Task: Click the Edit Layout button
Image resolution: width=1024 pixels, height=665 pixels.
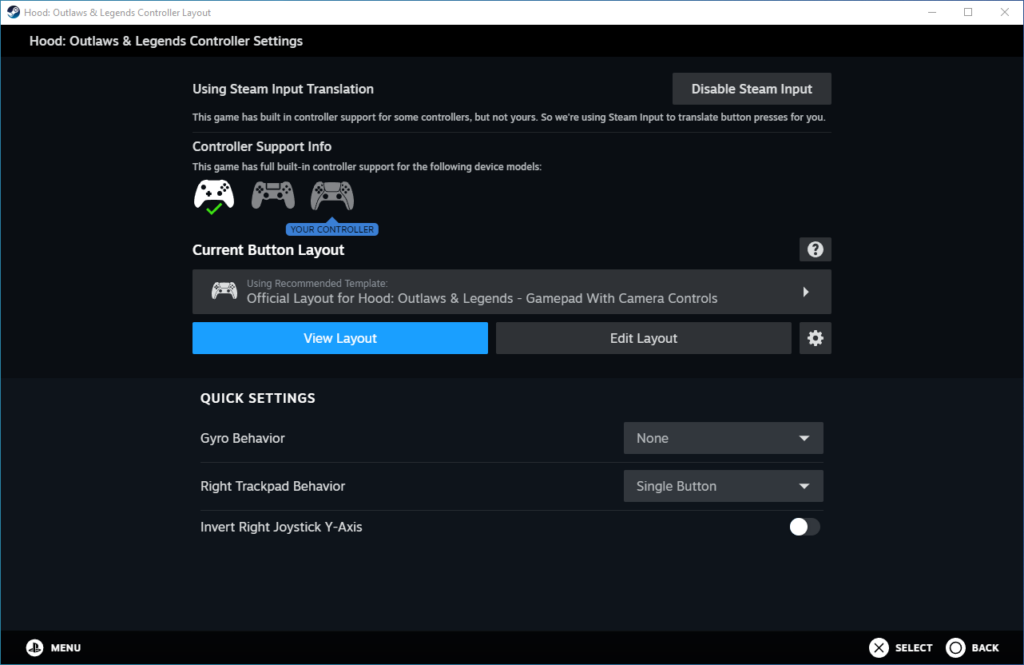Action: 643,338
